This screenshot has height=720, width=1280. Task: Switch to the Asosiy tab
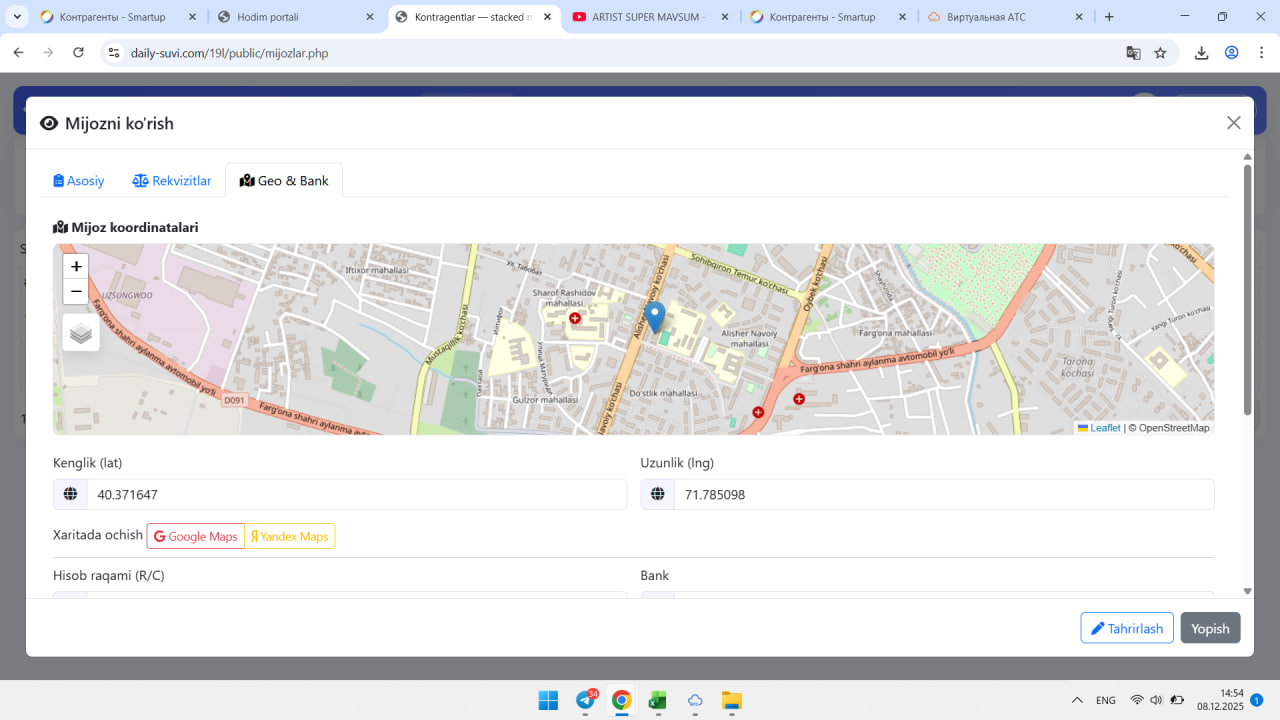[79, 181]
